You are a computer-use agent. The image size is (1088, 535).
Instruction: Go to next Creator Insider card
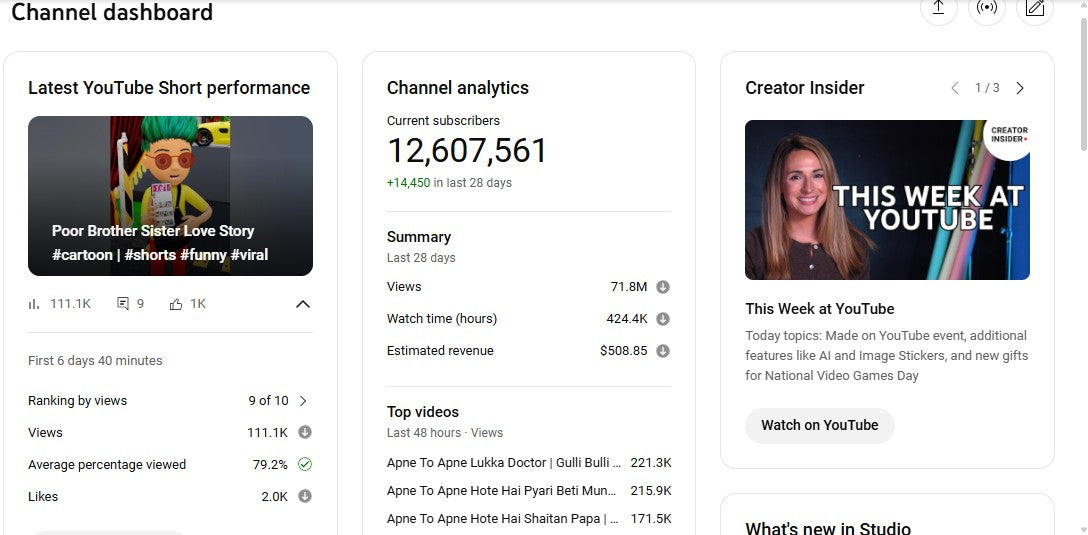pos(1020,88)
